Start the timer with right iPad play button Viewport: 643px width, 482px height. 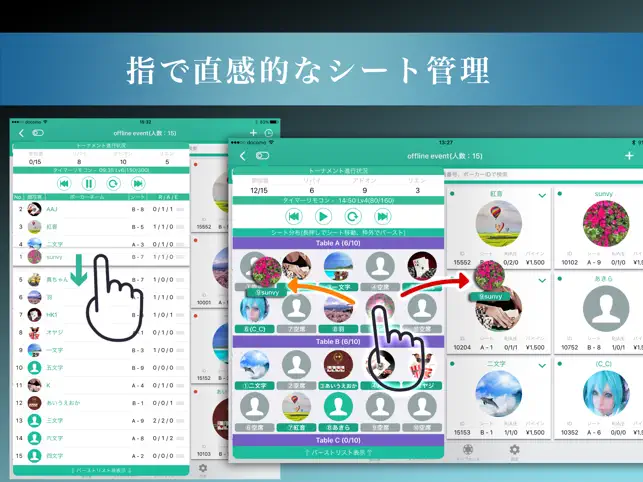323,216
